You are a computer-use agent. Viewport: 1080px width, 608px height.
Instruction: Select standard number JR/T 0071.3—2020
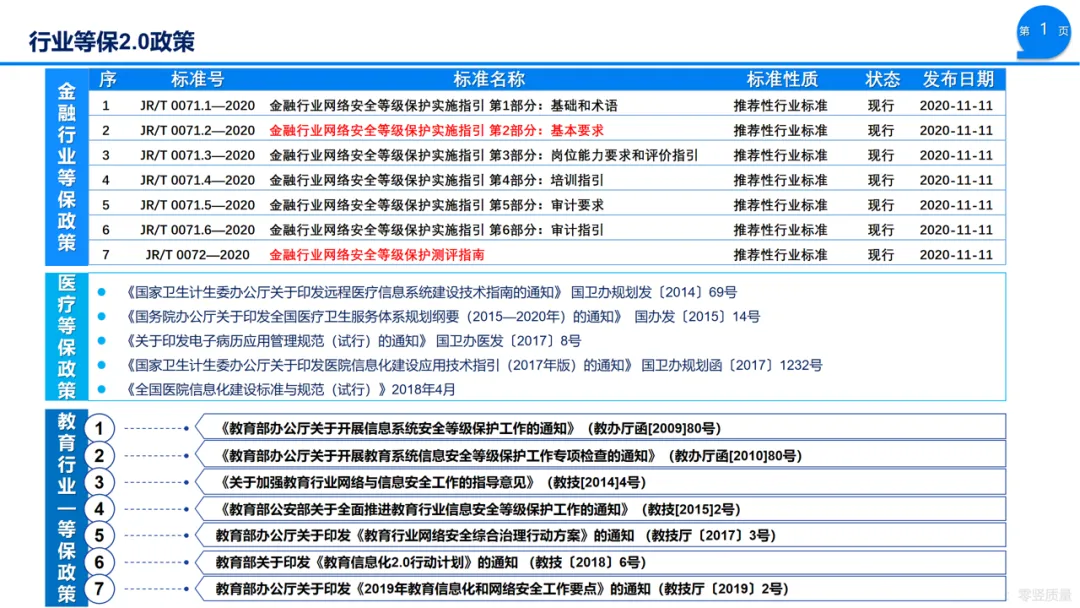pos(198,155)
